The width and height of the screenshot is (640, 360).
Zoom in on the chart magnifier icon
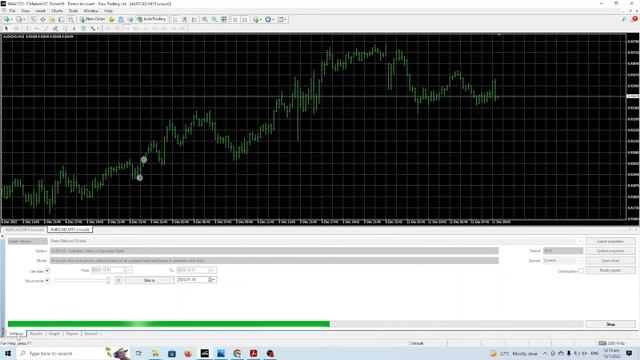click(x=205, y=19)
